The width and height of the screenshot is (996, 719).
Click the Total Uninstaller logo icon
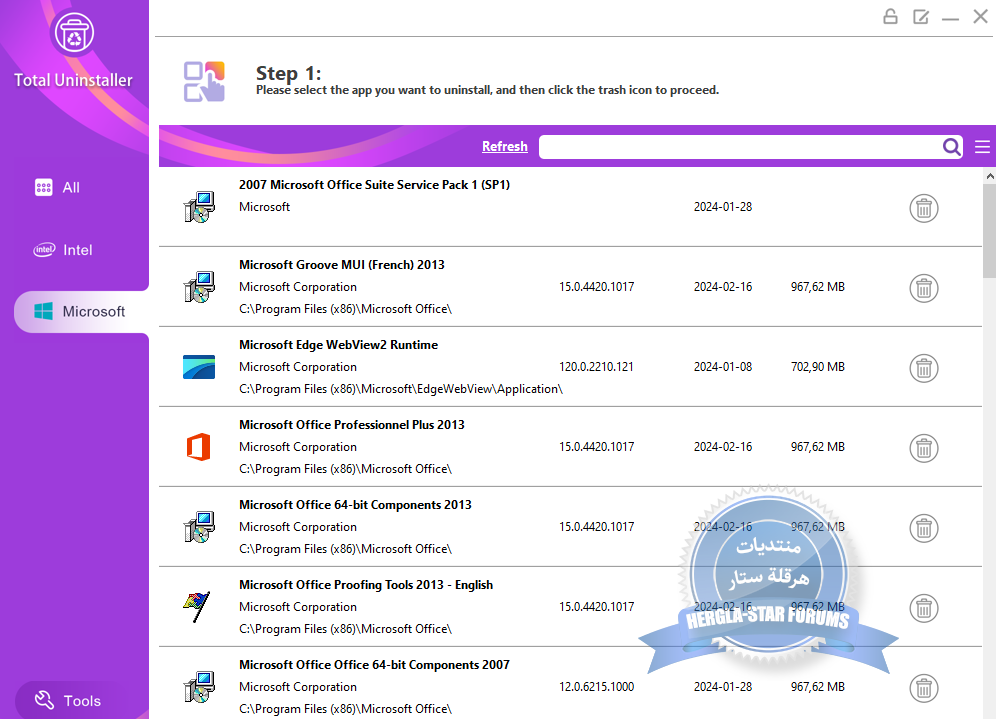(74, 34)
